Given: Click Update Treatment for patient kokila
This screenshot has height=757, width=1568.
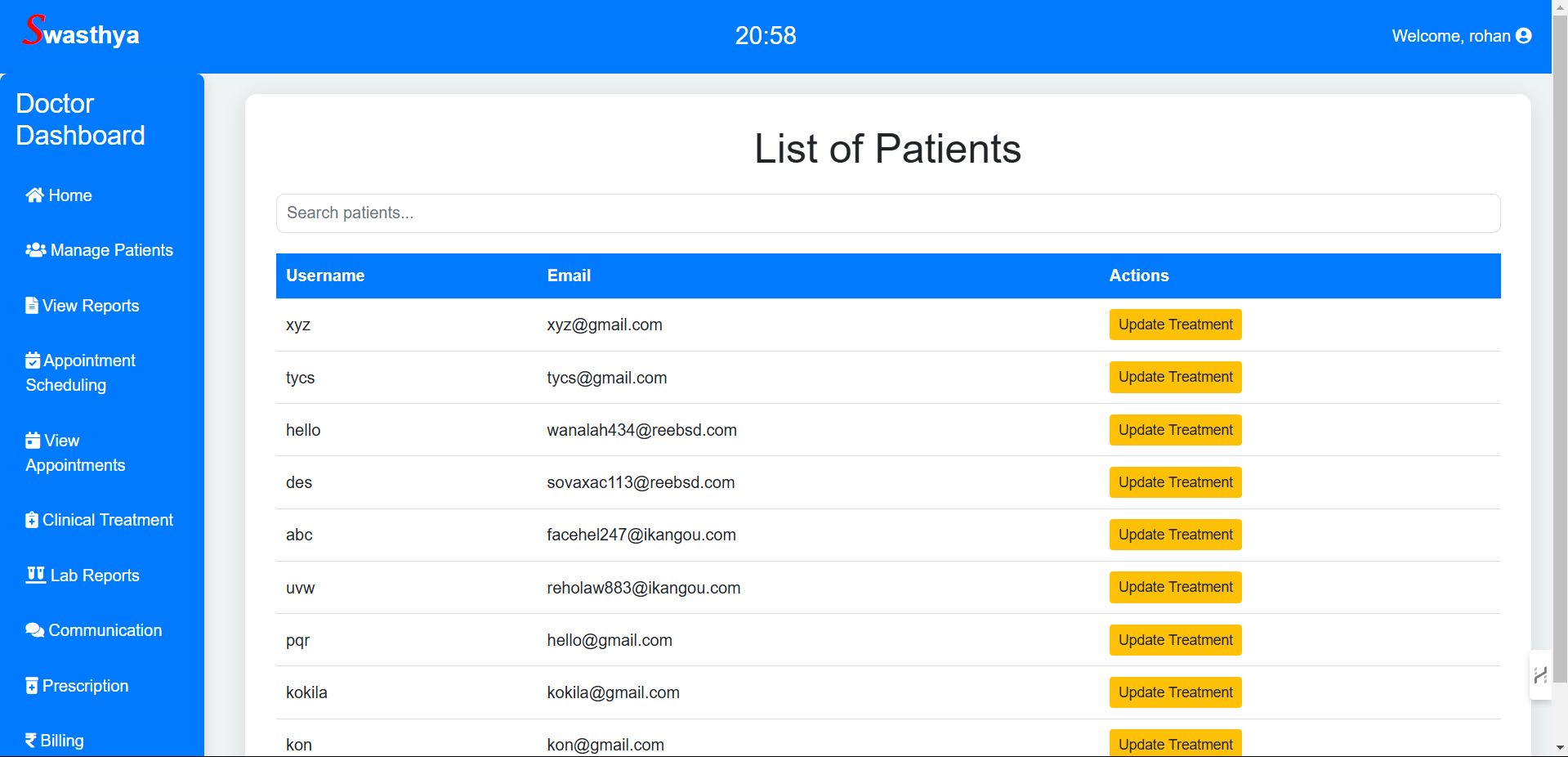Looking at the screenshot, I should 1175,692.
